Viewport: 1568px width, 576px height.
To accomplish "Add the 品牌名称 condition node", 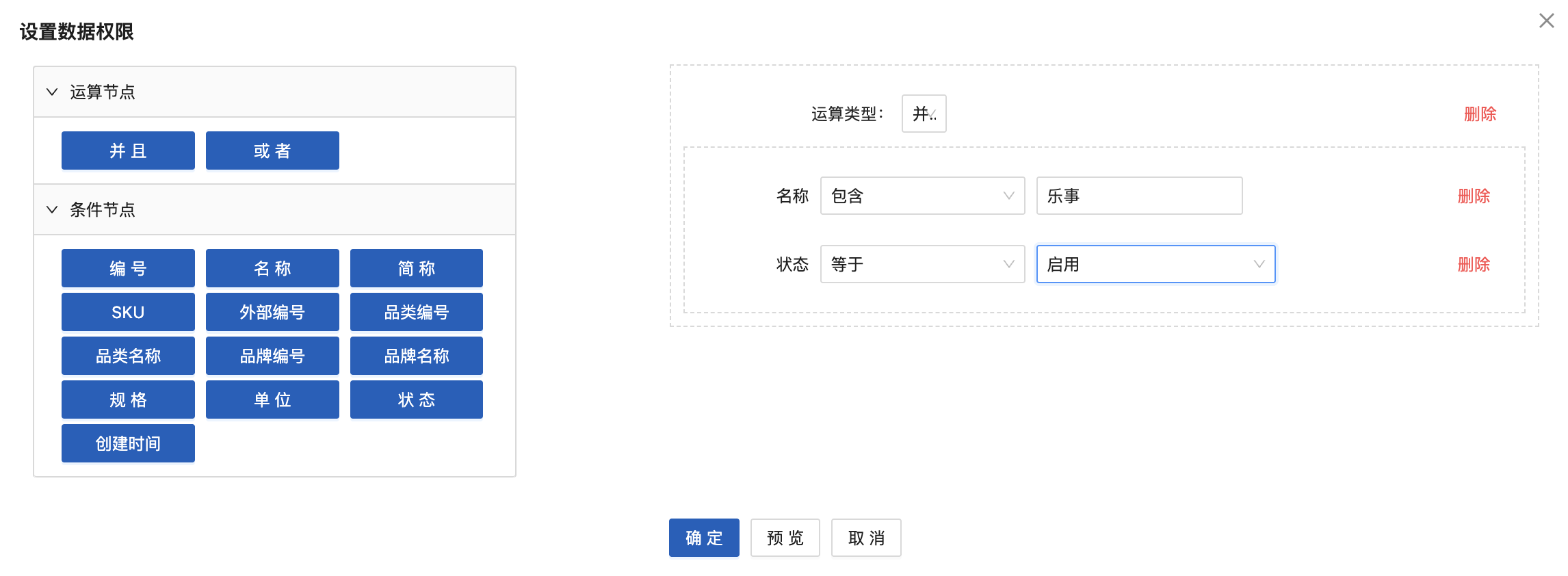I will click(416, 356).
